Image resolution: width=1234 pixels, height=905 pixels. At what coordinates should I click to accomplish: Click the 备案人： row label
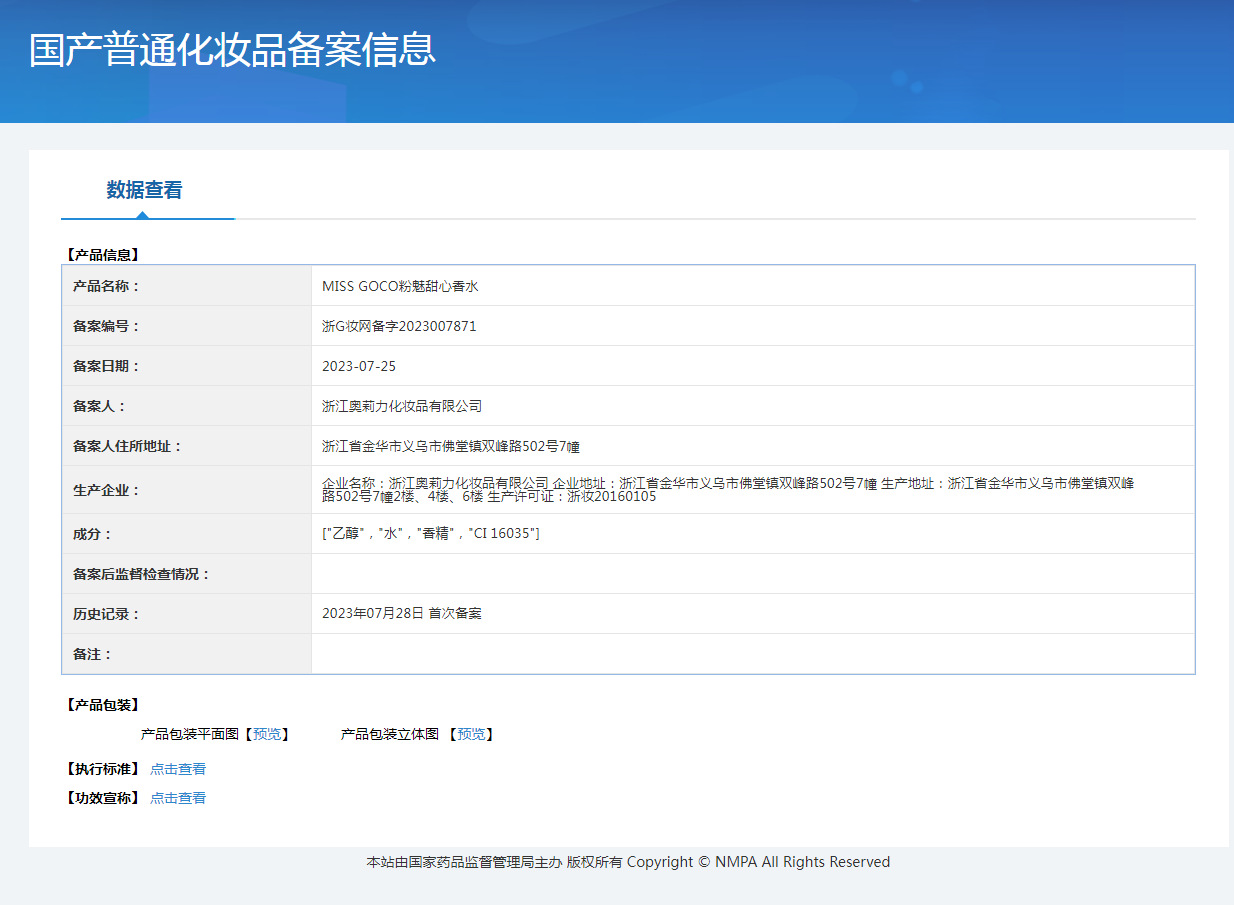point(100,406)
